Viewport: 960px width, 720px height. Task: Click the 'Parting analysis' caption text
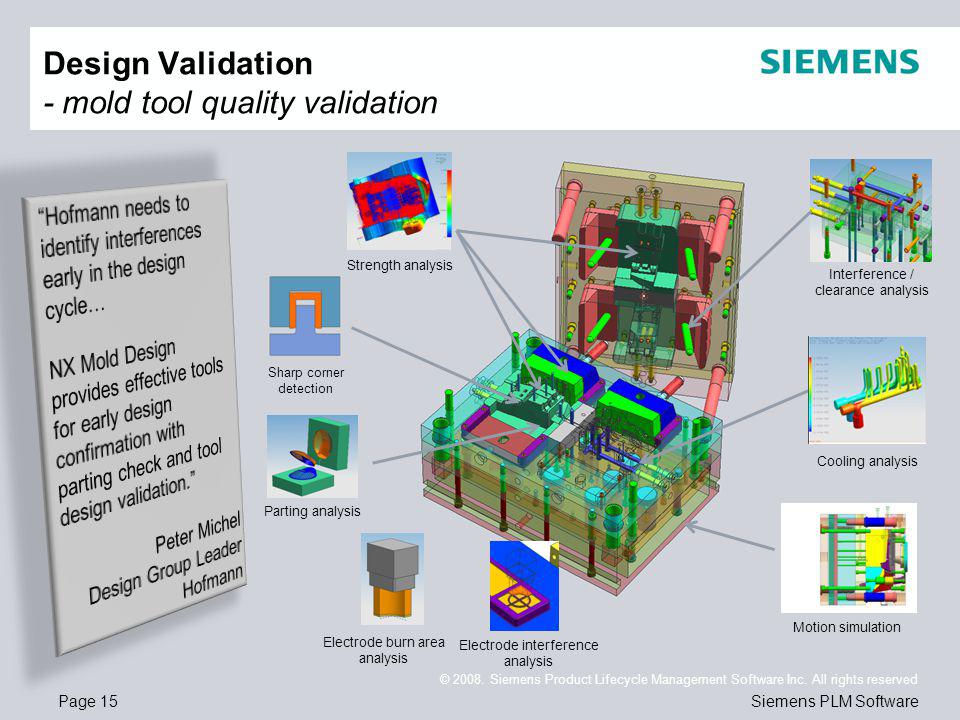coord(312,511)
